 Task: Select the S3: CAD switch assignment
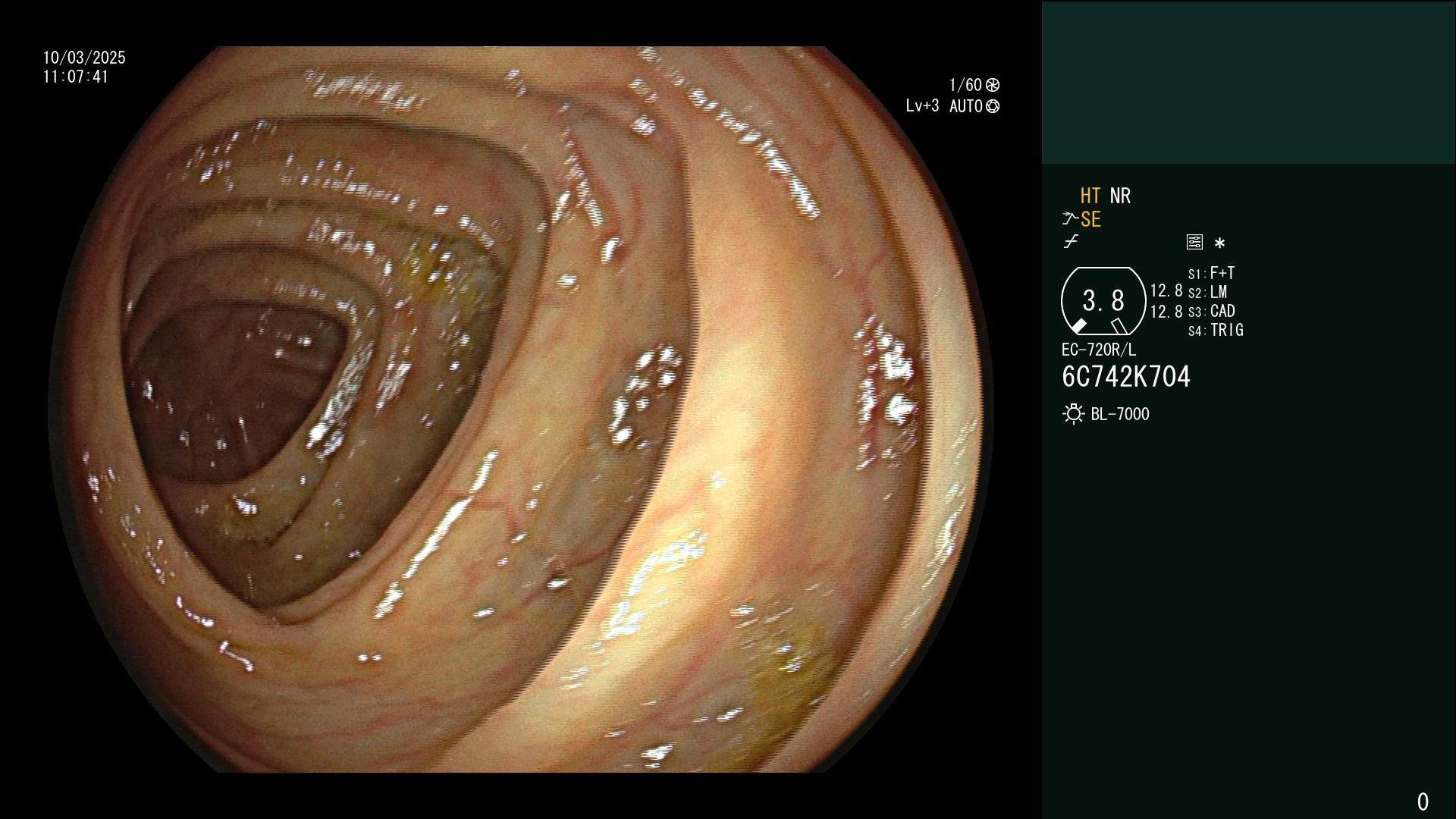pyautogui.click(x=1212, y=311)
